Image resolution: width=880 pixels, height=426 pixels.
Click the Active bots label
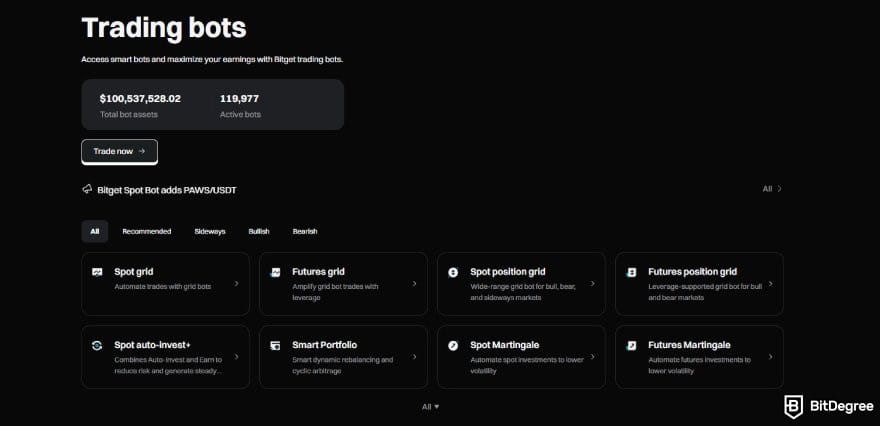(240, 114)
